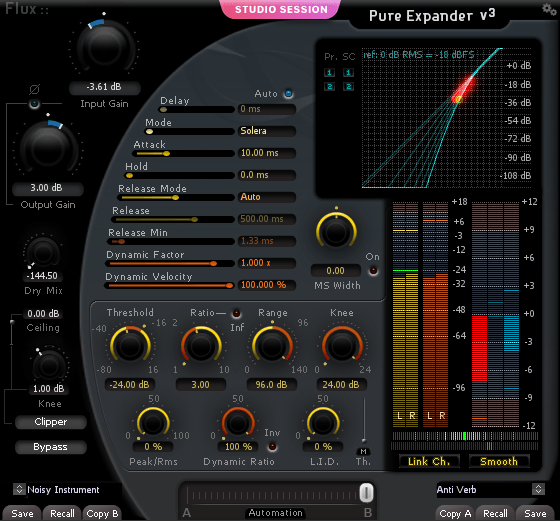Click the Th. vertical slider

pyautogui.click(x=364, y=421)
